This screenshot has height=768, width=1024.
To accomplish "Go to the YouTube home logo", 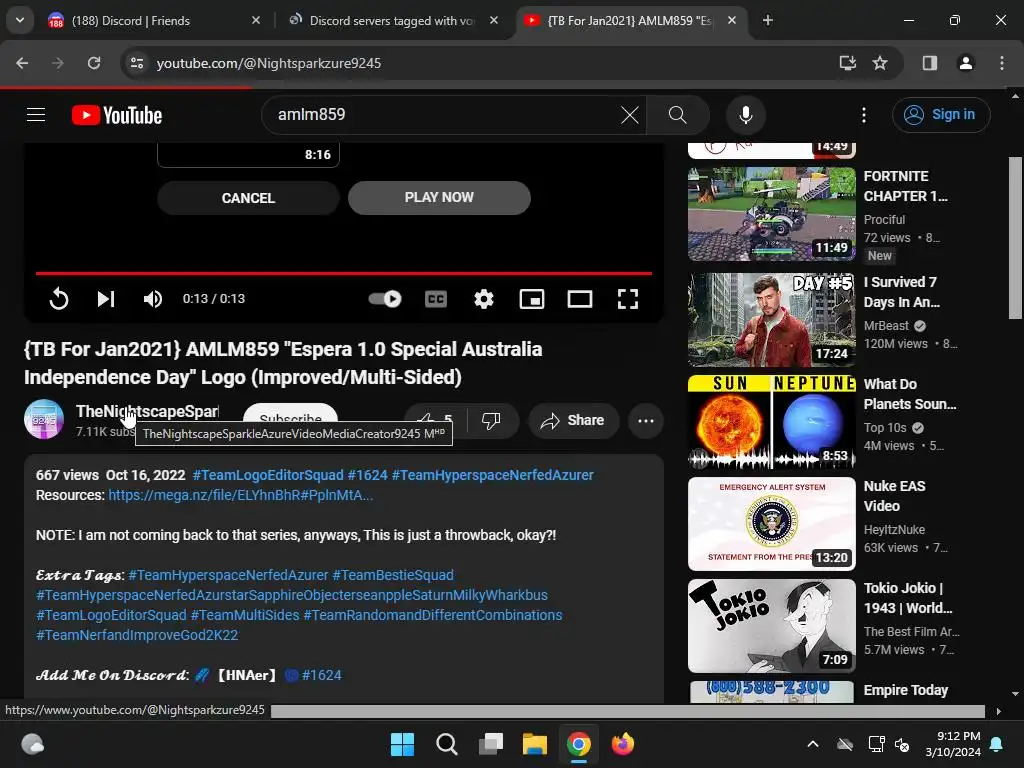I will (x=117, y=115).
